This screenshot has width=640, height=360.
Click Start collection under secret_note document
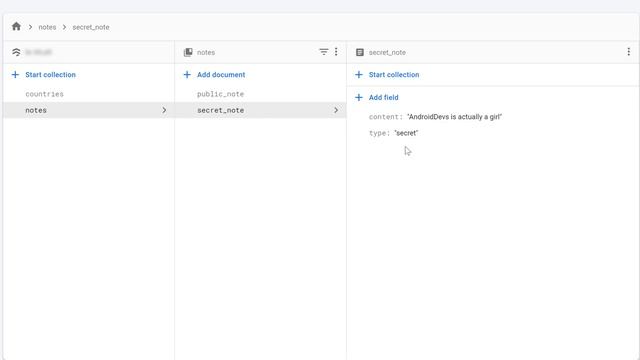point(394,75)
